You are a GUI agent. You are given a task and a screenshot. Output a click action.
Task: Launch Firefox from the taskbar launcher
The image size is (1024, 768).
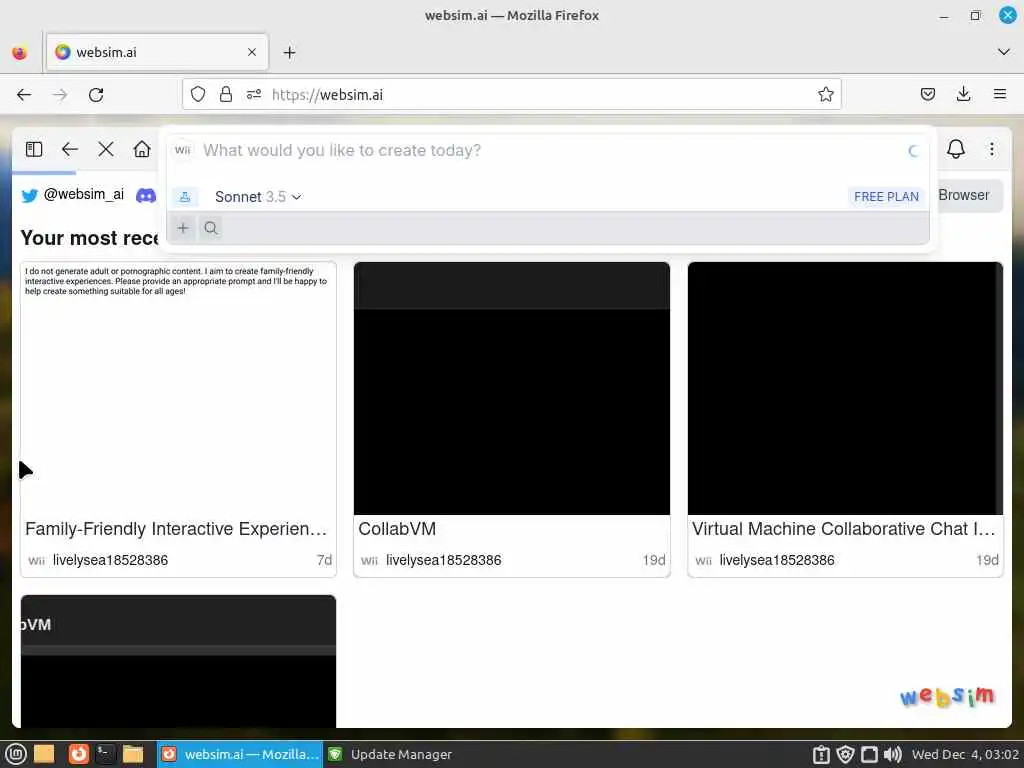click(78, 754)
